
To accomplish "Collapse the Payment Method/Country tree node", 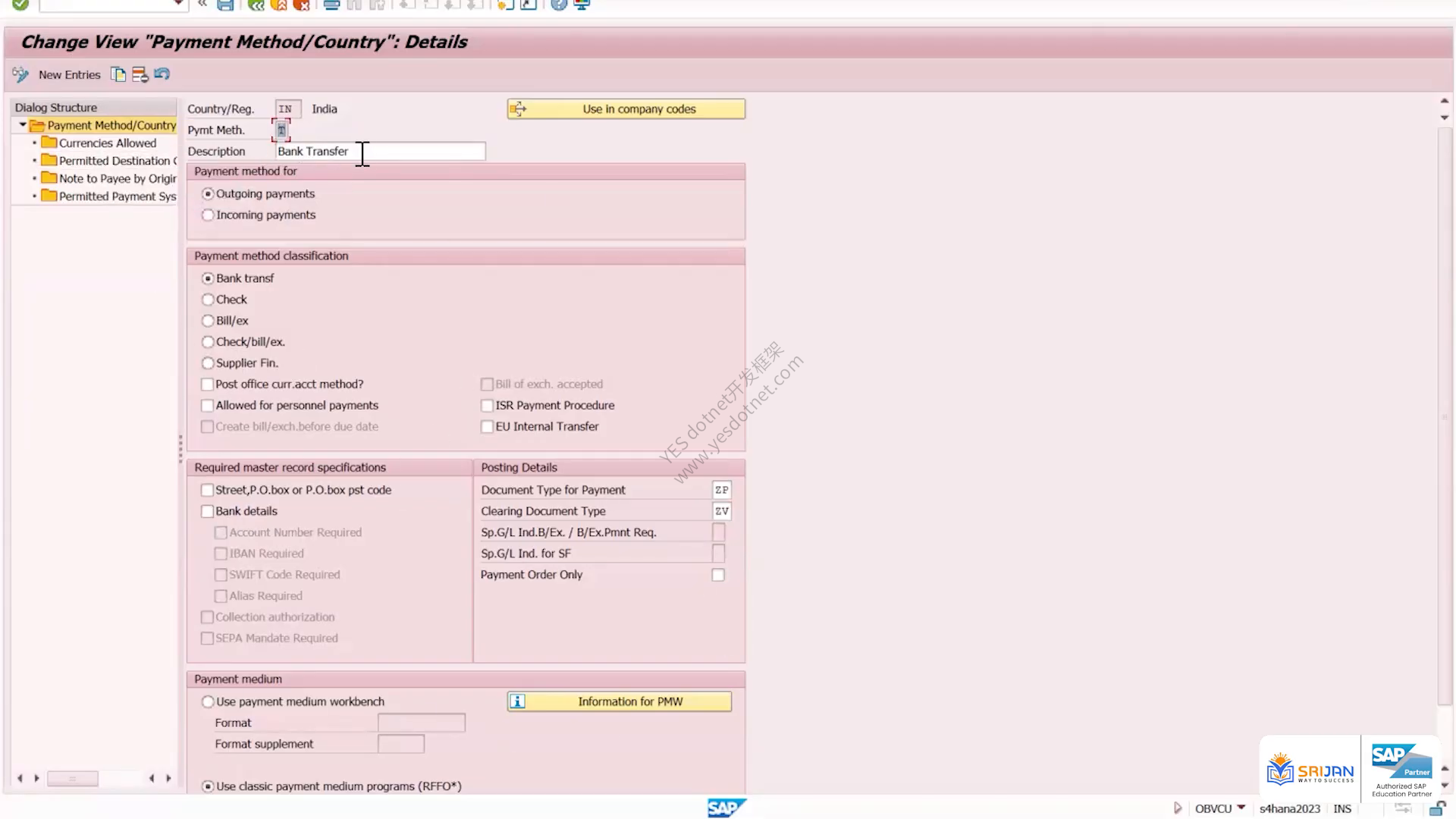I will point(23,125).
